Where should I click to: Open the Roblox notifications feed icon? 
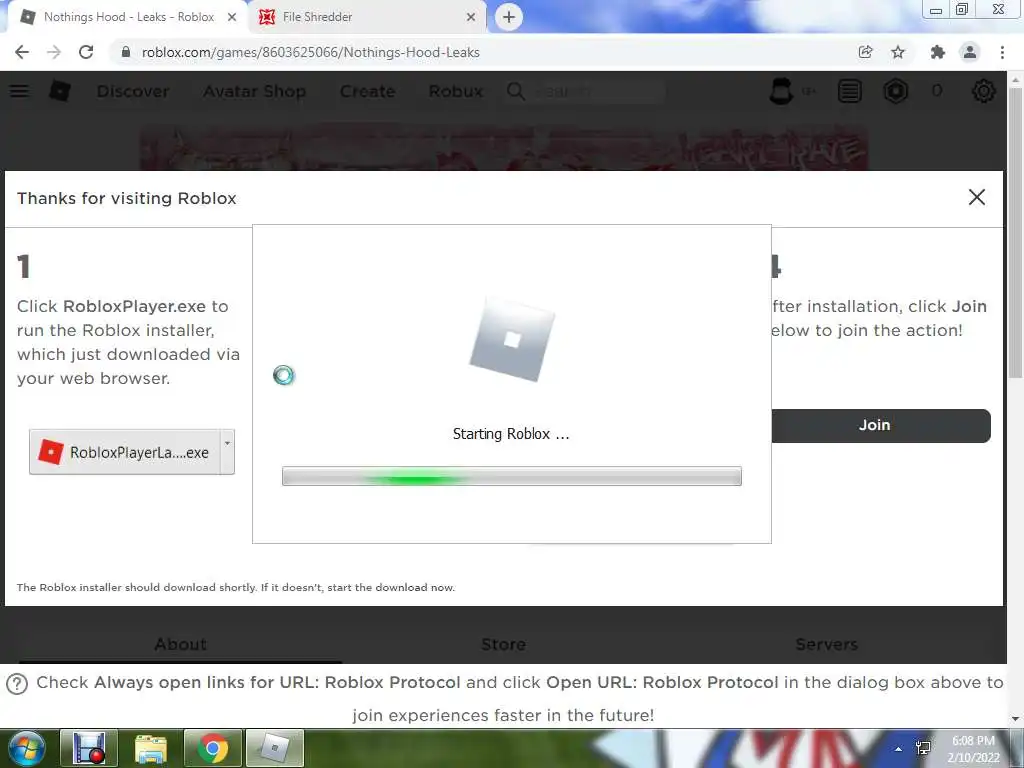850,91
